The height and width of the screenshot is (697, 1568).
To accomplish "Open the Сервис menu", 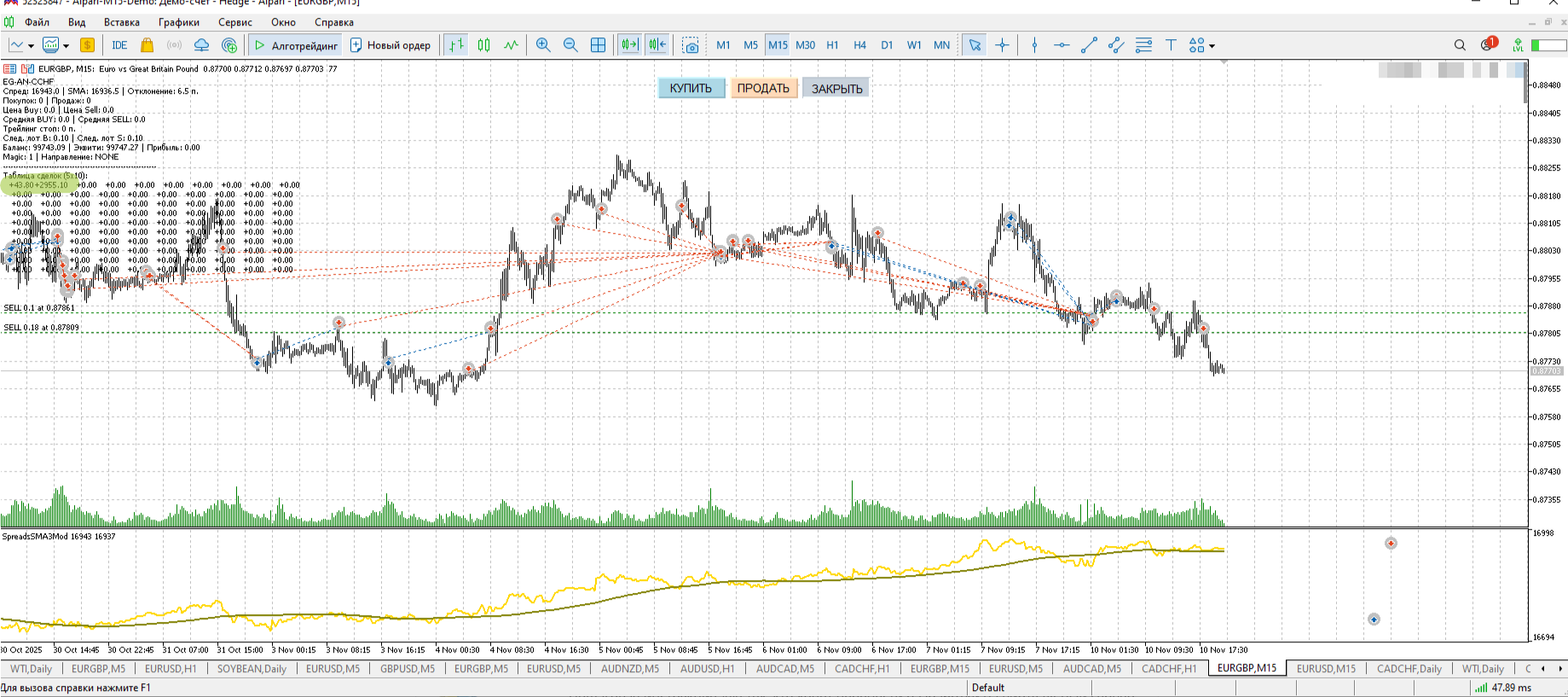I will pyautogui.click(x=234, y=22).
